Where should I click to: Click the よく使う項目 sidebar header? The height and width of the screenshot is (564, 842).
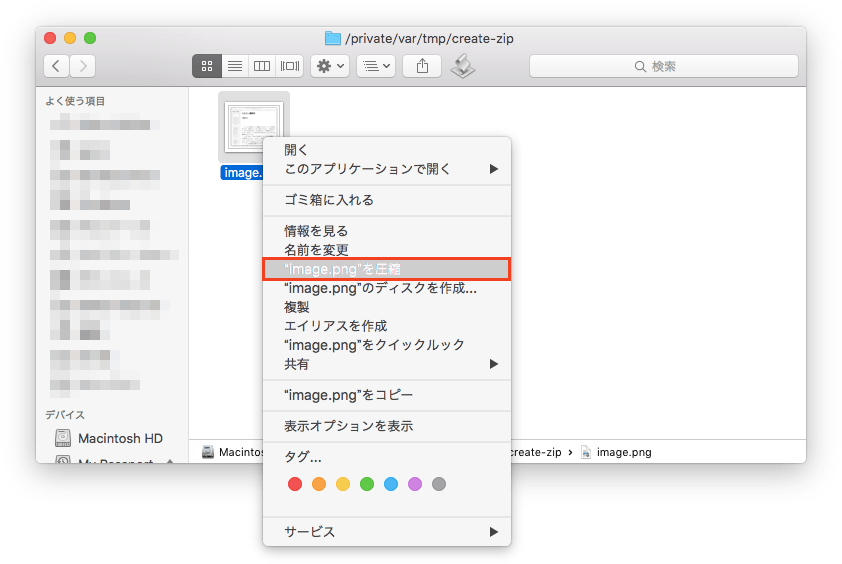pyautogui.click(x=75, y=101)
